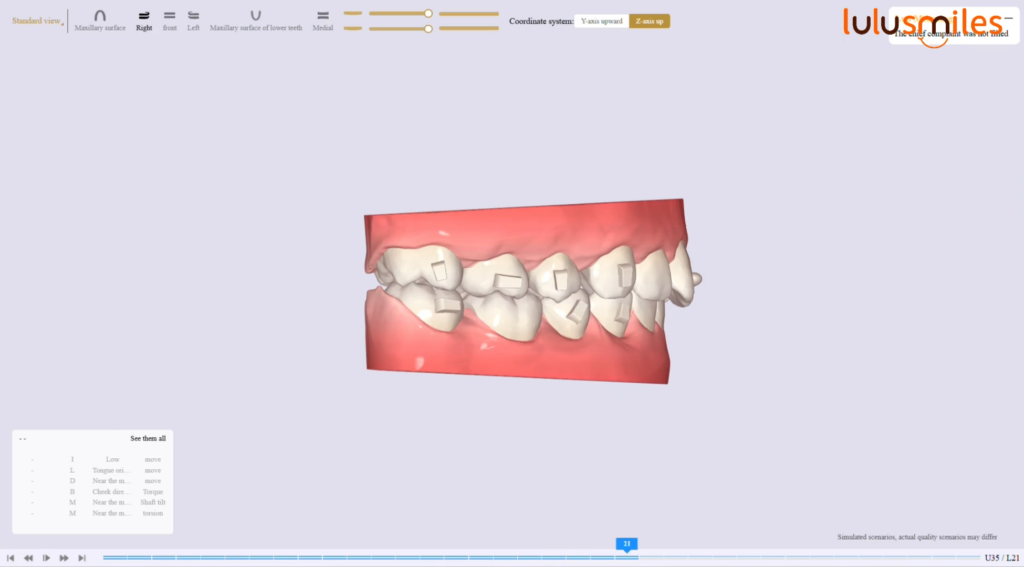Select Z-axis up coordinate system
The height and width of the screenshot is (567, 1024).
point(649,21)
